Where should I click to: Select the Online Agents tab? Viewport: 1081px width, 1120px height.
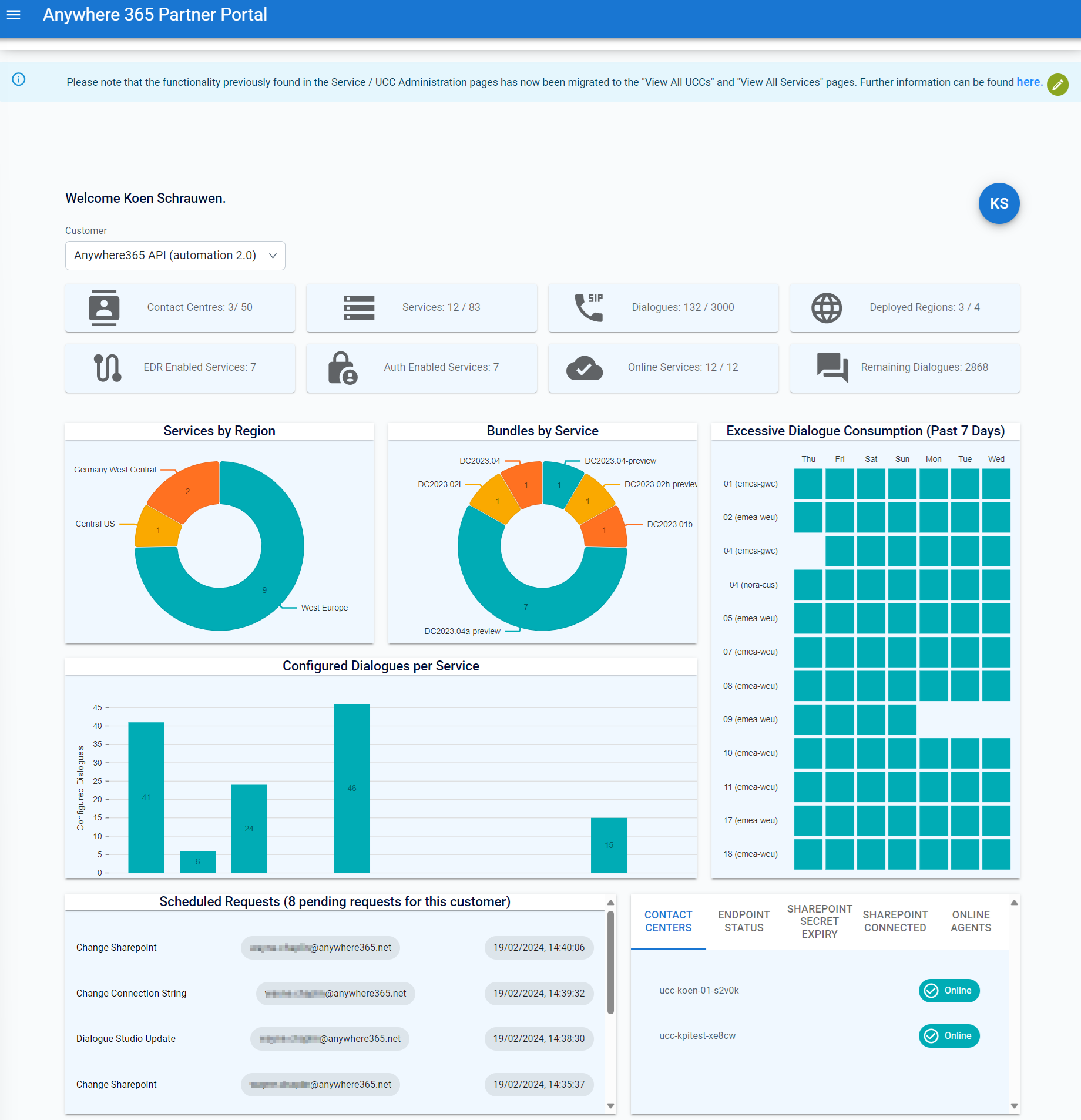[971, 921]
